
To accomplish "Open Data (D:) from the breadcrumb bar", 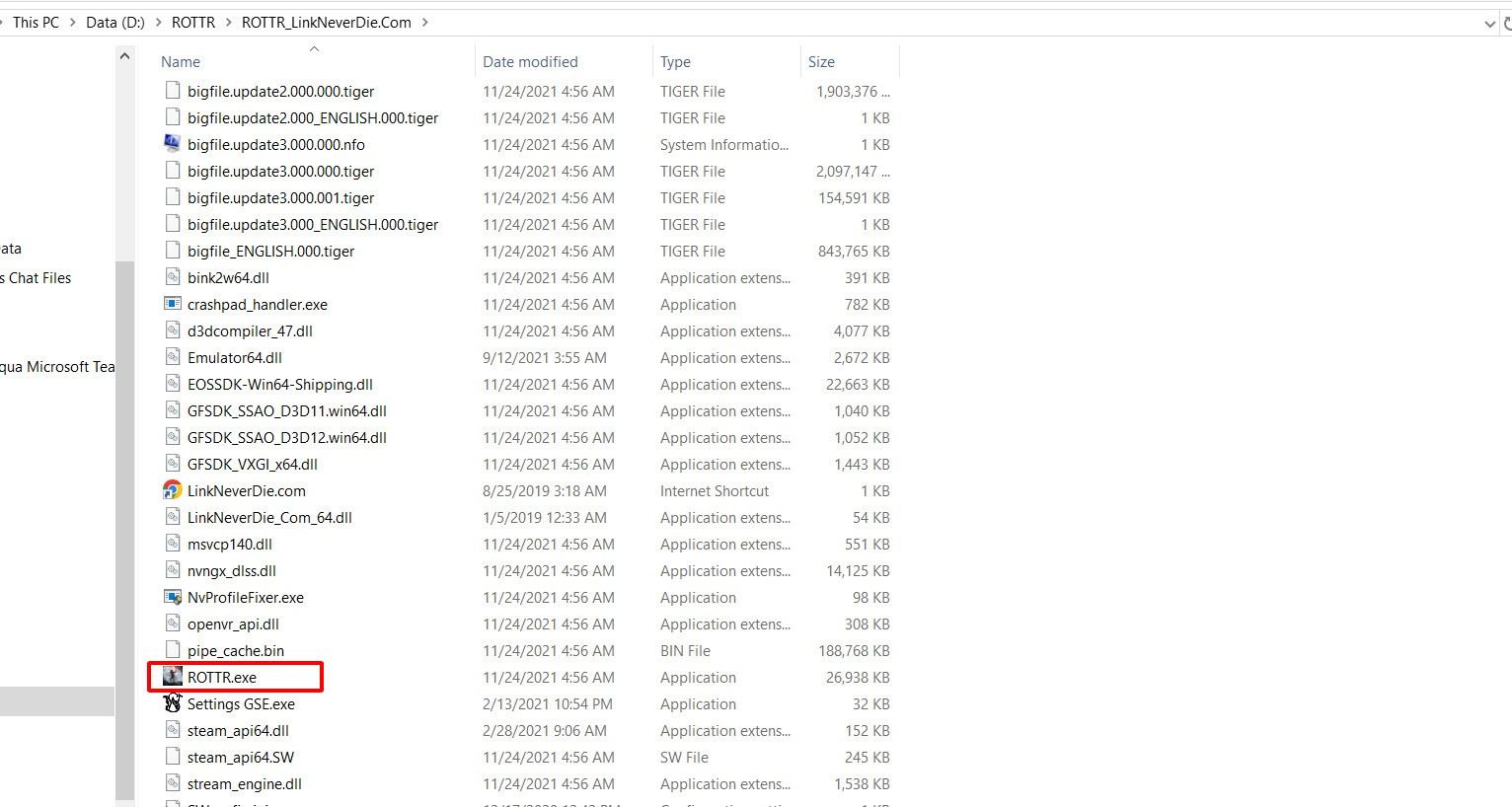I will pos(114,22).
